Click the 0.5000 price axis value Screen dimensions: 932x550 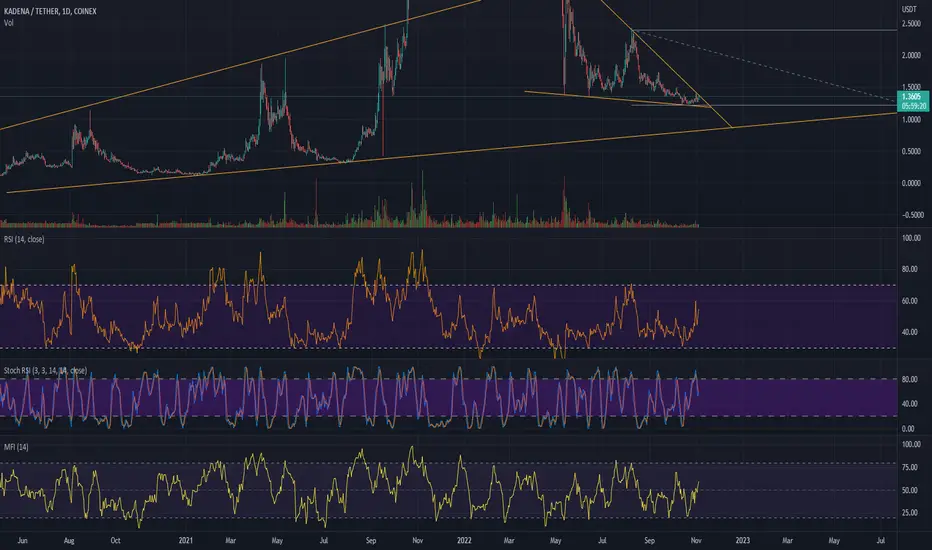pyautogui.click(x=911, y=151)
